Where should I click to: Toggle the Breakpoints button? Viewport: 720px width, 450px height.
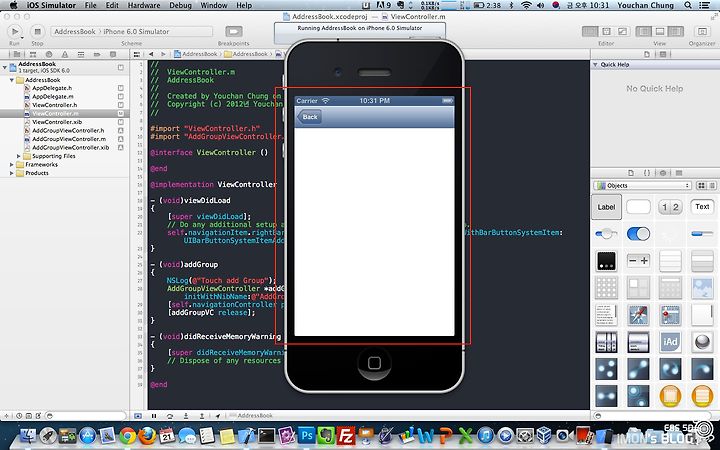coord(234,31)
